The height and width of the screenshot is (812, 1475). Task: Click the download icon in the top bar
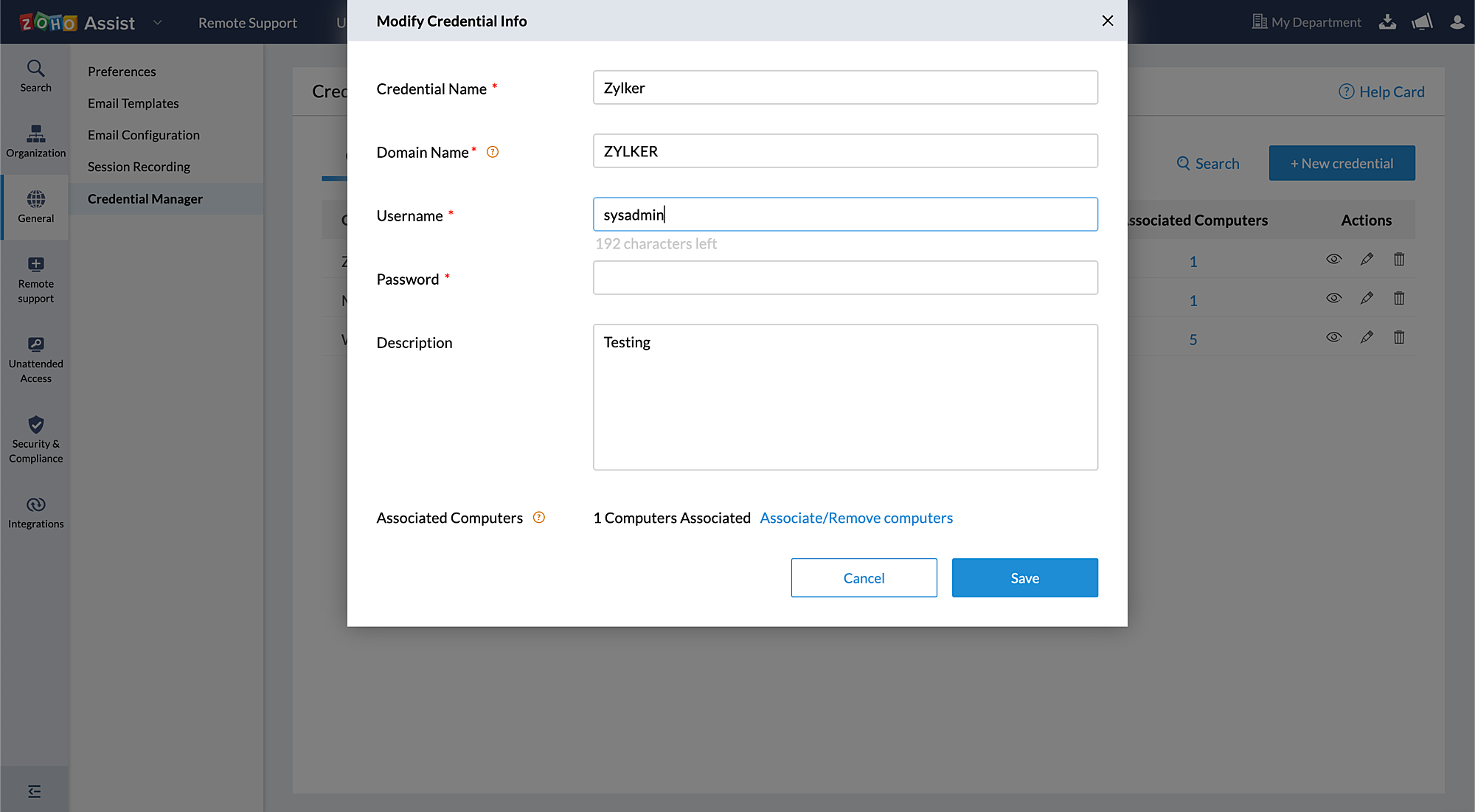pyautogui.click(x=1387, y=22)
